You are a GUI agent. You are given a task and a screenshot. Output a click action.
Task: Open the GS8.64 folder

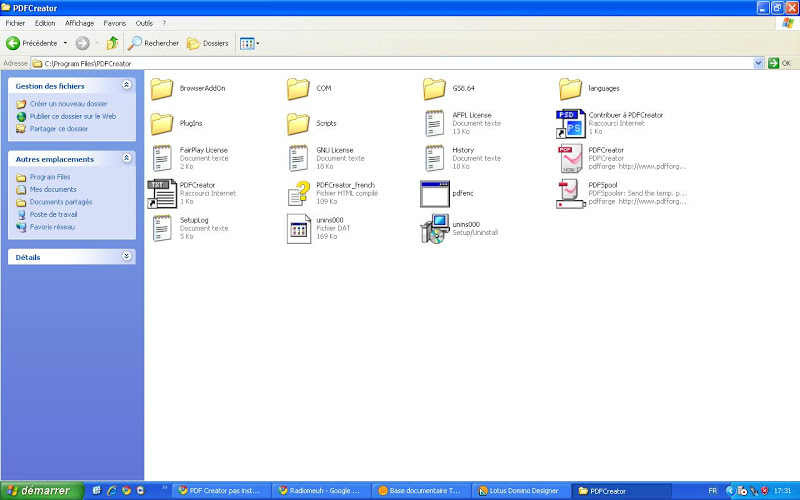click(434, 89)
